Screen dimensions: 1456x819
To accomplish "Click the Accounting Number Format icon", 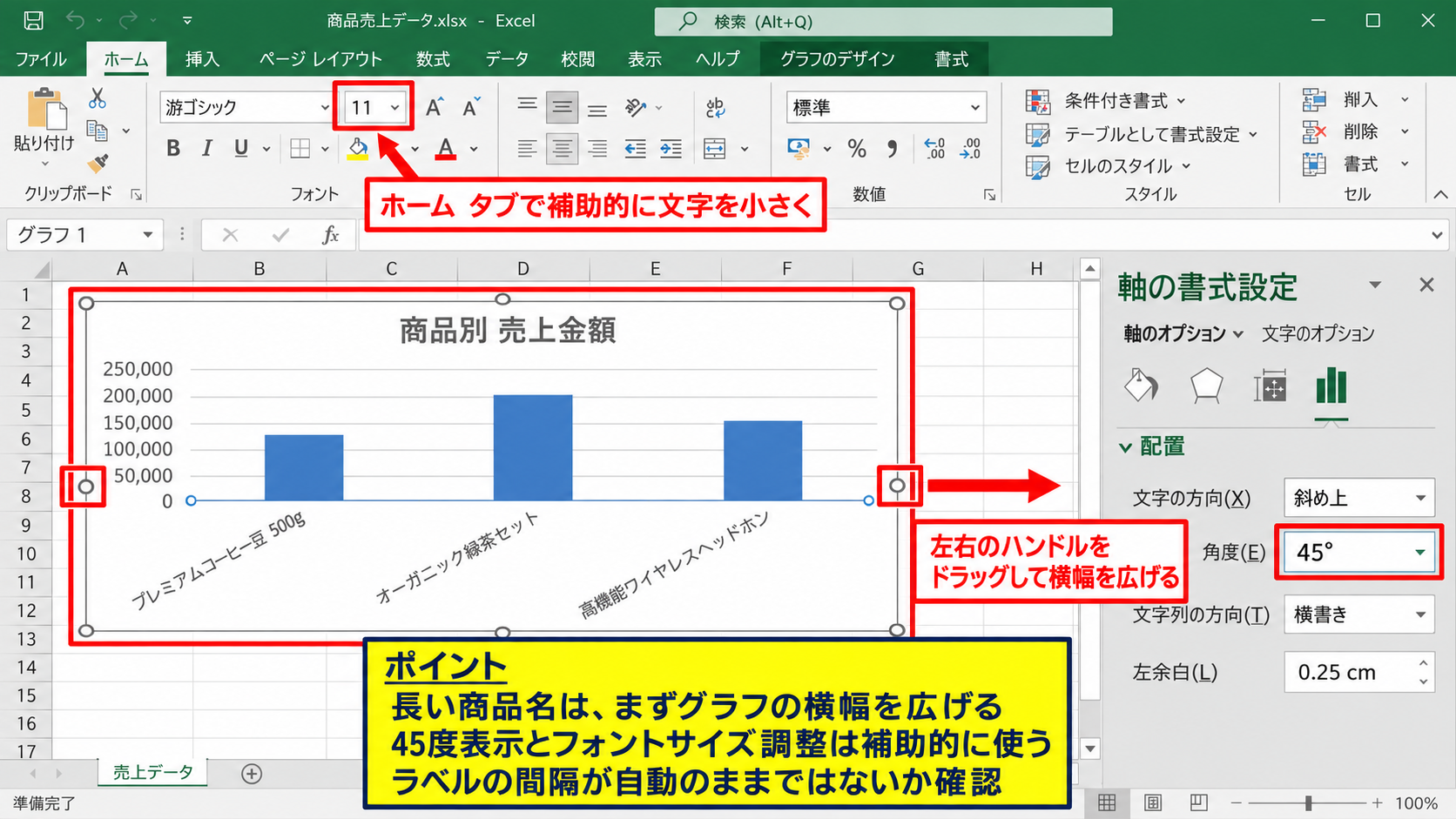I will [x=799, y=149].
